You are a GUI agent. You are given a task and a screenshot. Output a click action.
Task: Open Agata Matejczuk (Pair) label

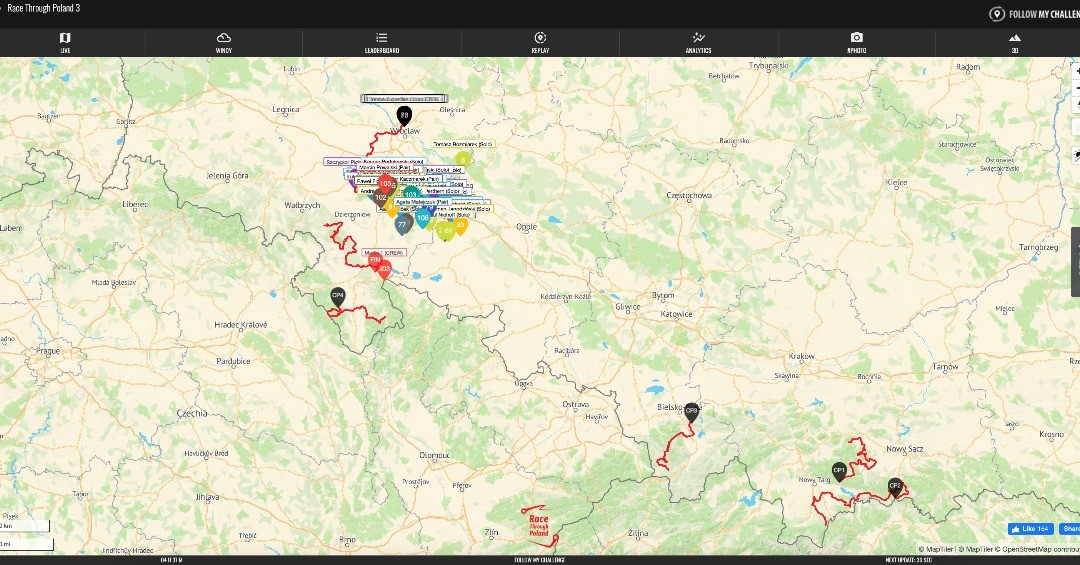(x=422, y=203)
